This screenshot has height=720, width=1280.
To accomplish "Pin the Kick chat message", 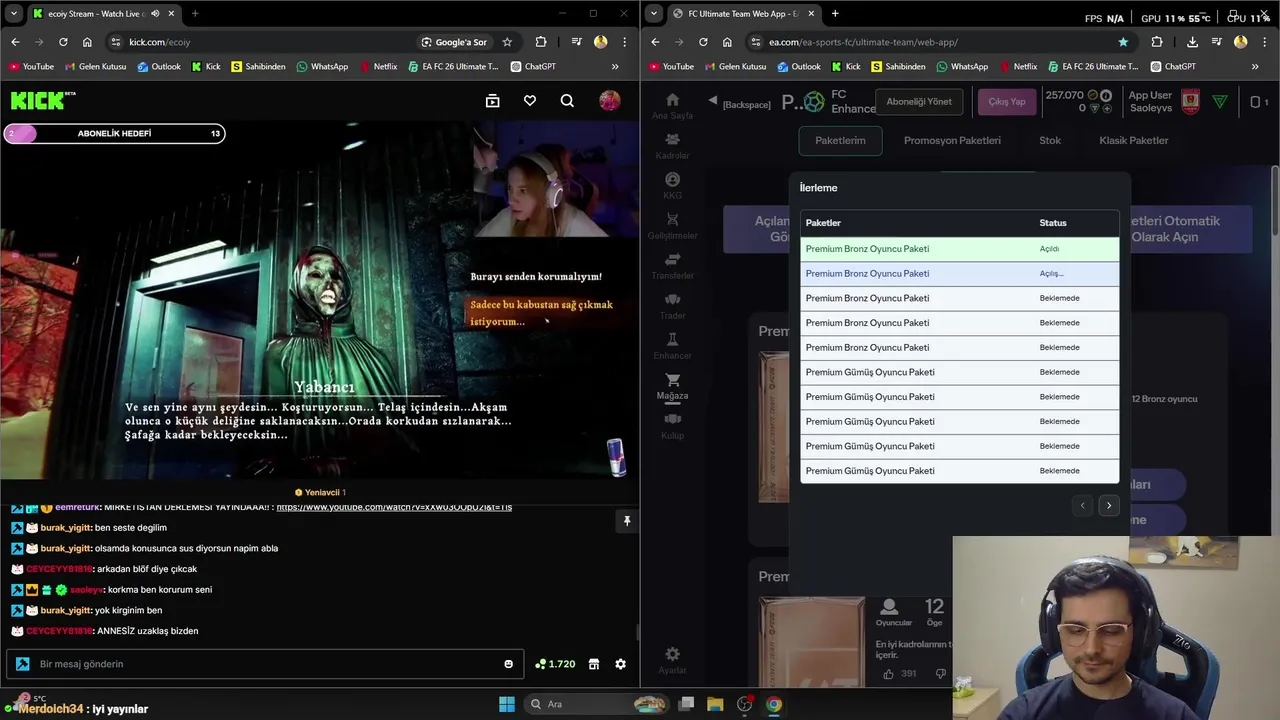I will tap(627, 521).
